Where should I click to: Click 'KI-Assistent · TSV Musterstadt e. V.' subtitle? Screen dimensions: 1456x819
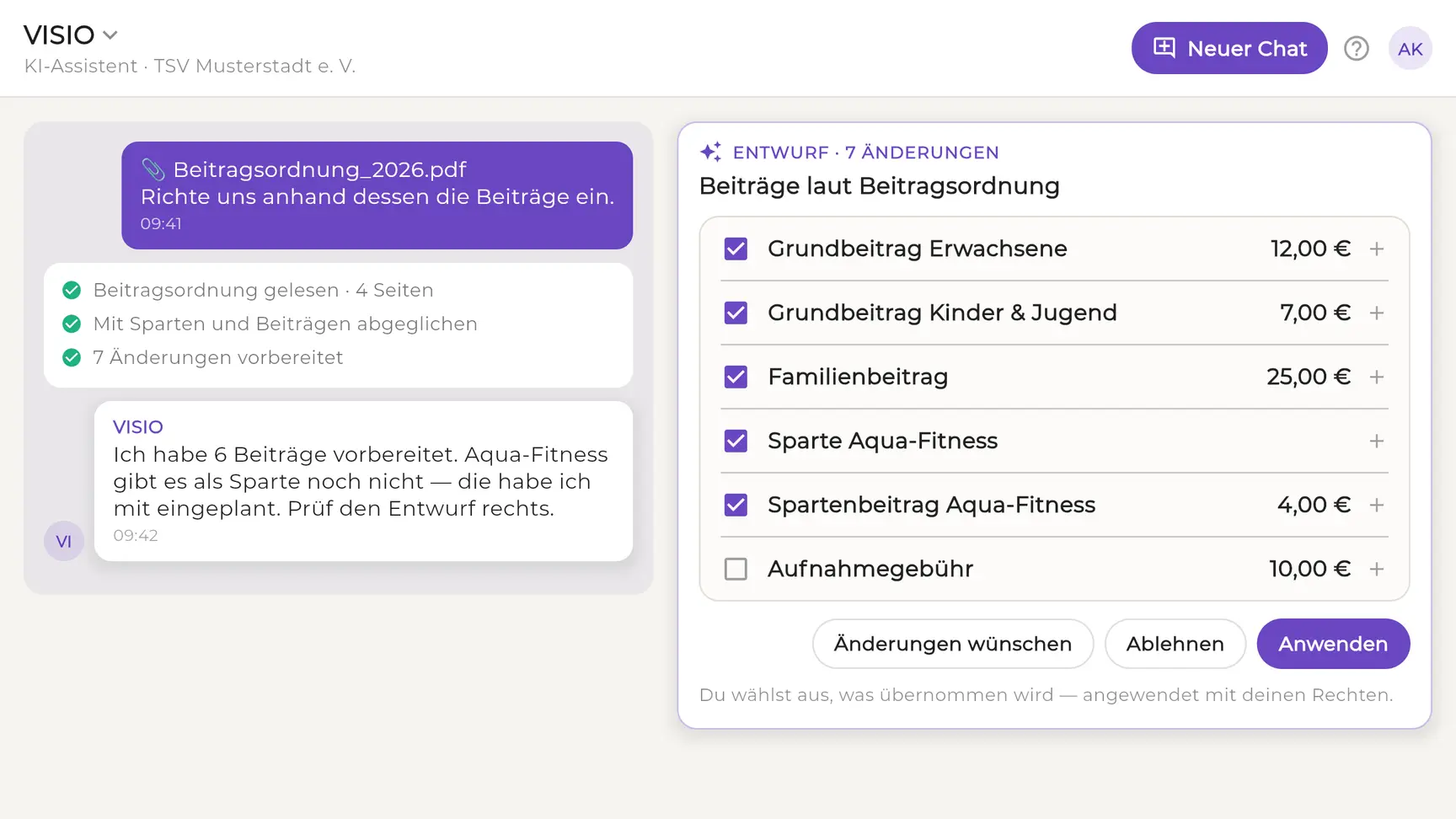pos(190,66)
